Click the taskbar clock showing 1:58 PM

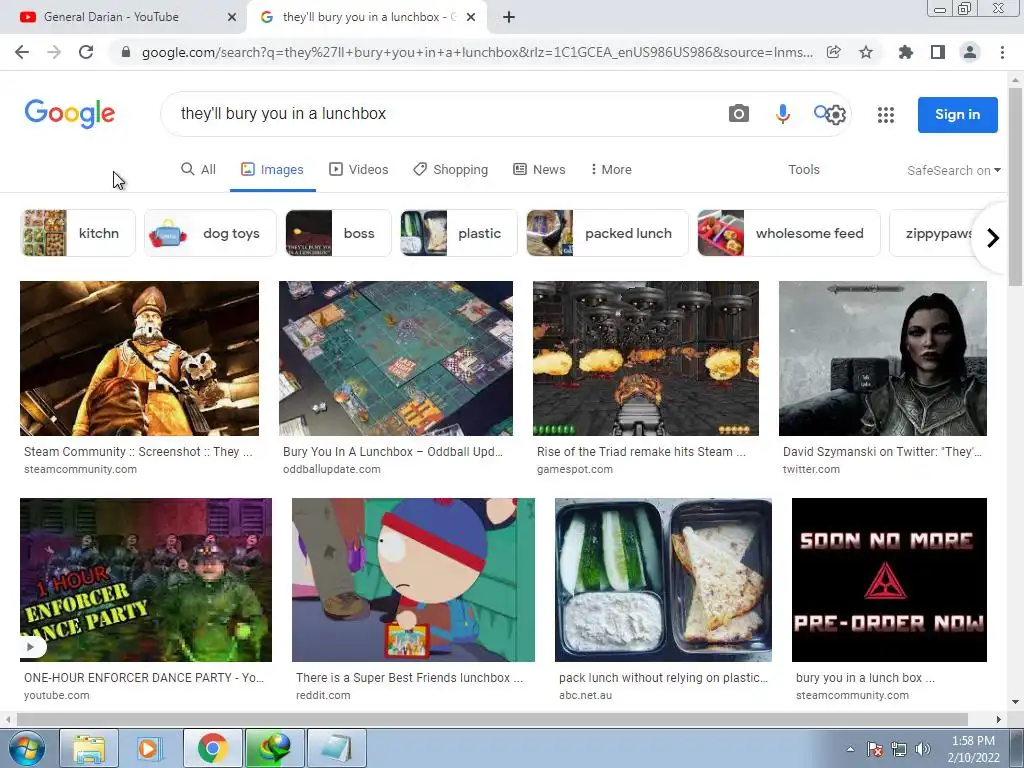pos(973,749)
